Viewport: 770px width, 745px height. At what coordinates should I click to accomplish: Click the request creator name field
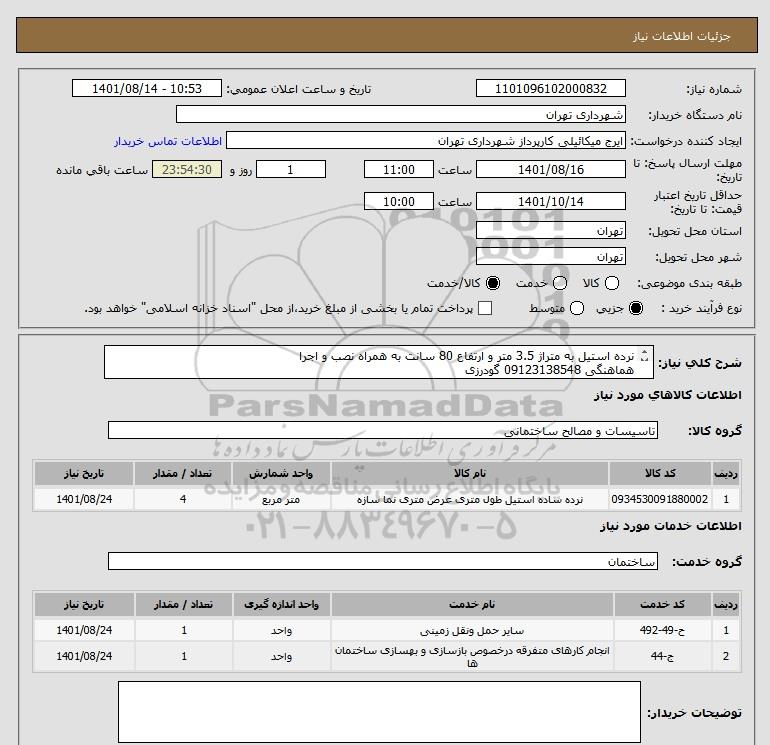pos(426,140)
